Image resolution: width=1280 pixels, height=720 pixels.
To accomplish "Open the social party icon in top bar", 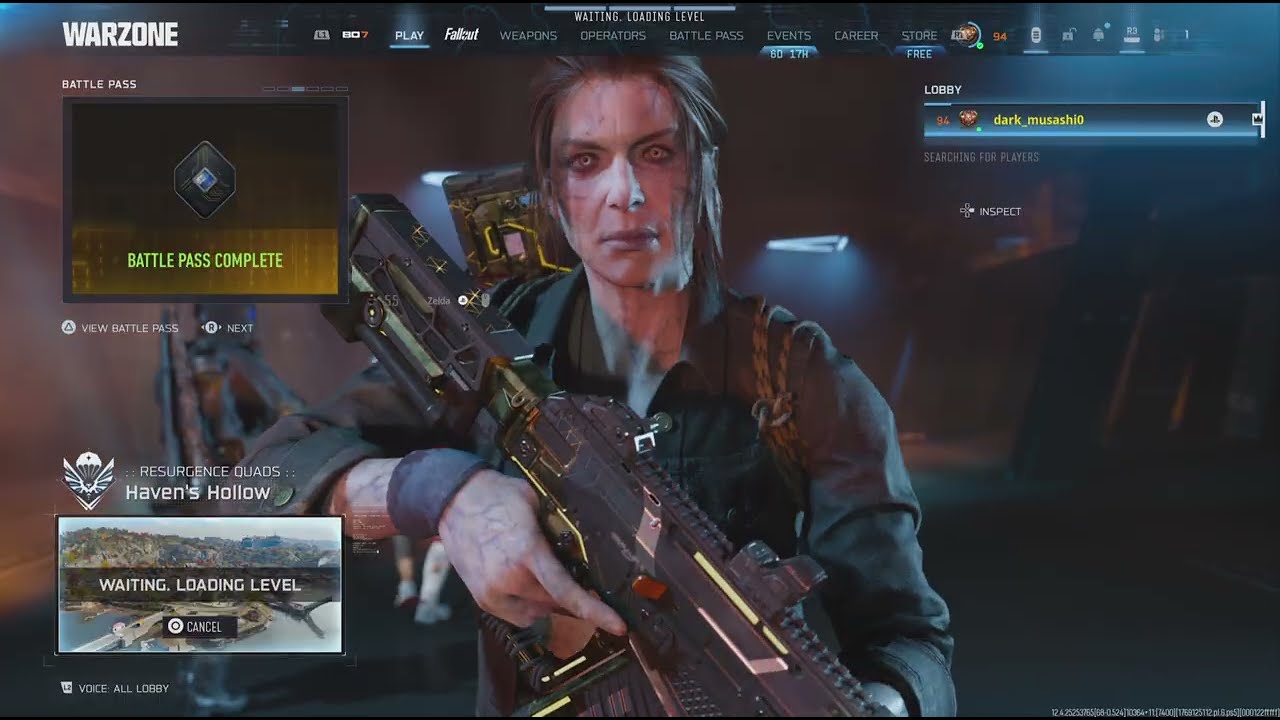I will tap(1159, 35).
